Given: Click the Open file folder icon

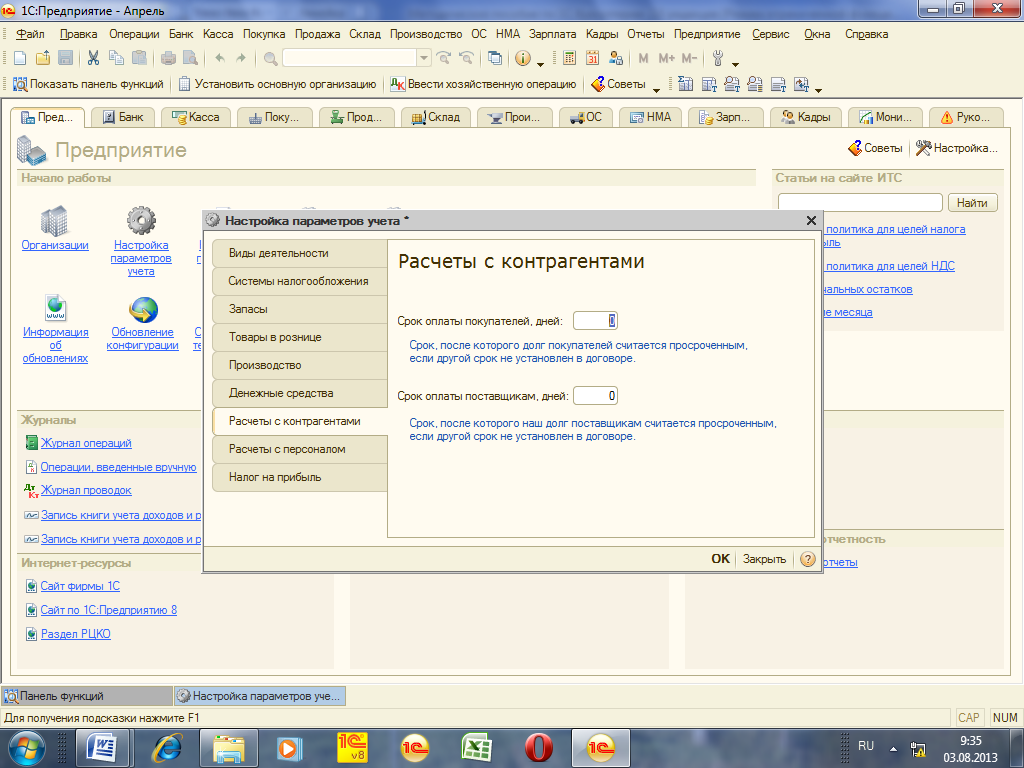Looking at the screenshot, I should point(43,58).
